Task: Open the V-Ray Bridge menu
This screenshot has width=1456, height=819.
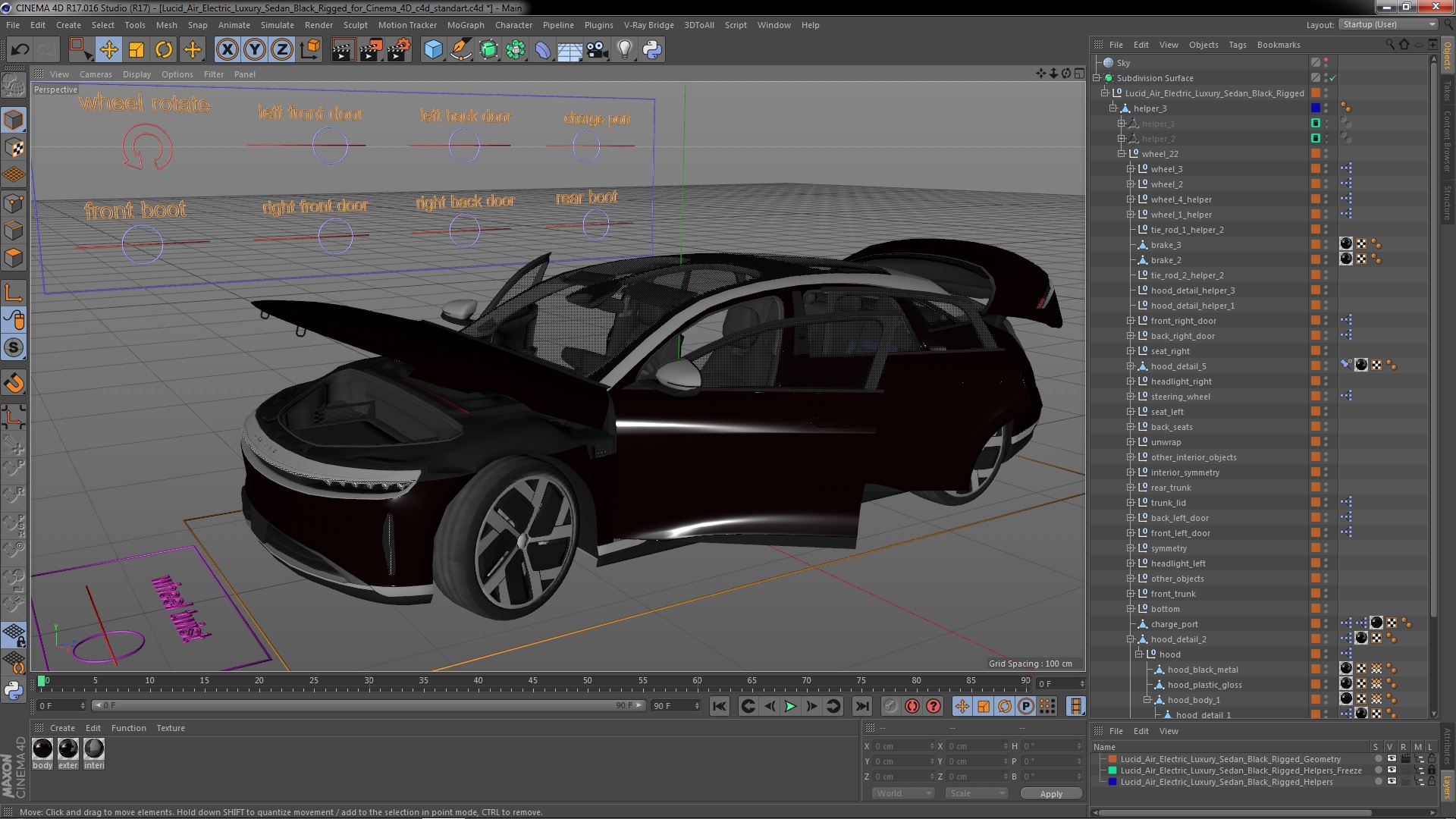Action: [648, 25]
